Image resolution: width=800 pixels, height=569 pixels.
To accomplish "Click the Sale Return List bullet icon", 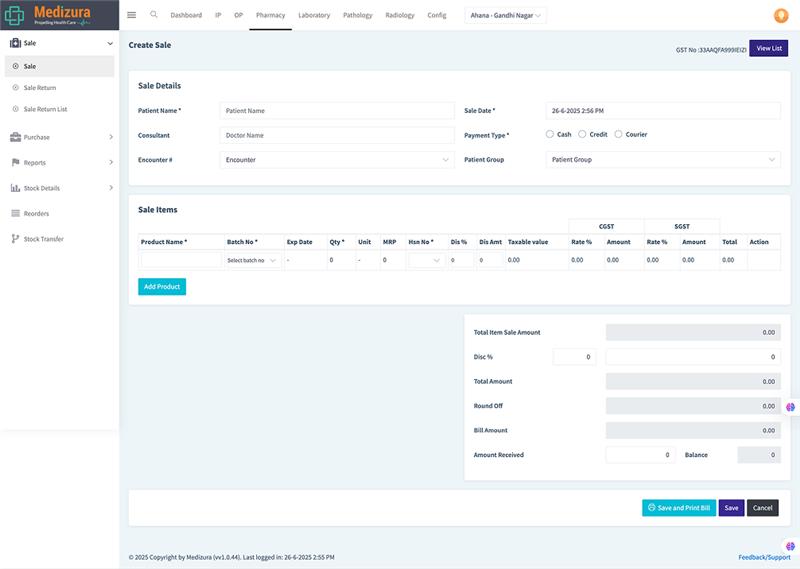I will click(15, 109).
